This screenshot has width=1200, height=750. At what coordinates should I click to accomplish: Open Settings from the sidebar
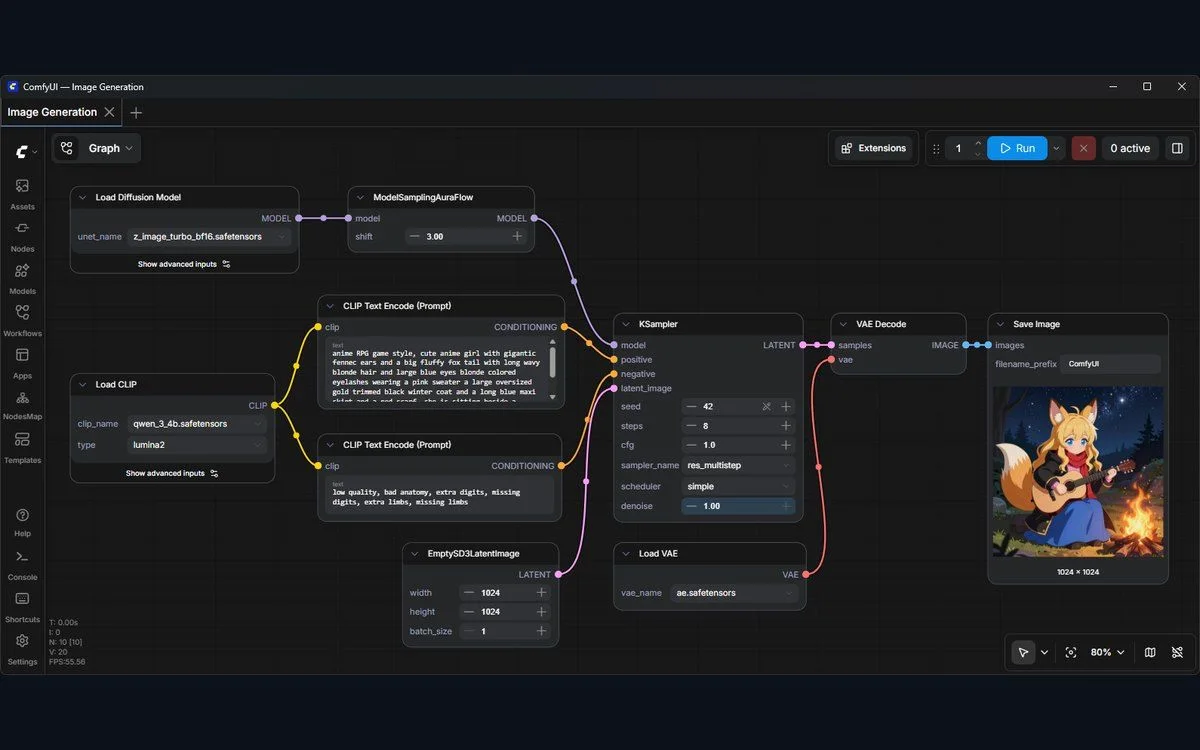[22, 648]
